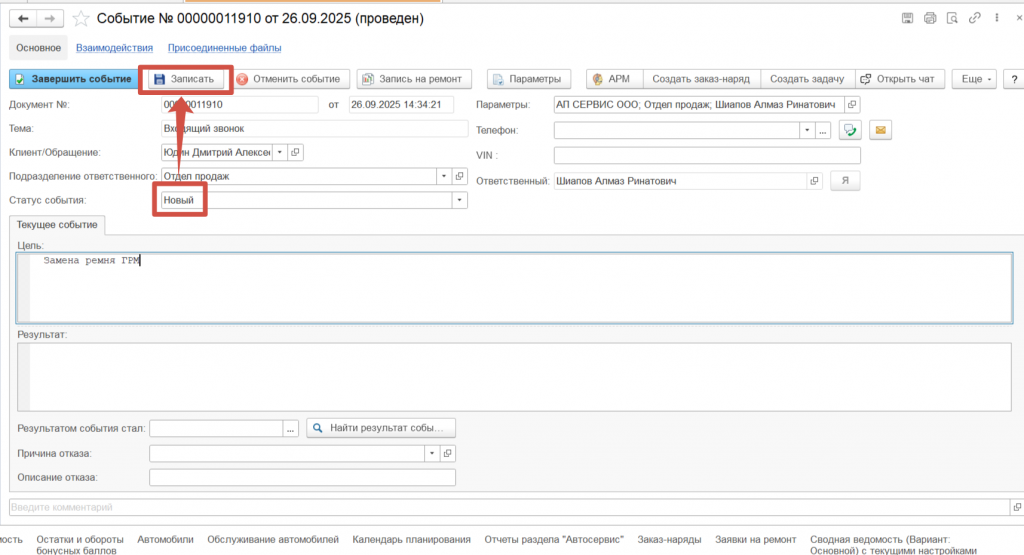
Task: Click the green phone call icon
Action: coord(851,130)
